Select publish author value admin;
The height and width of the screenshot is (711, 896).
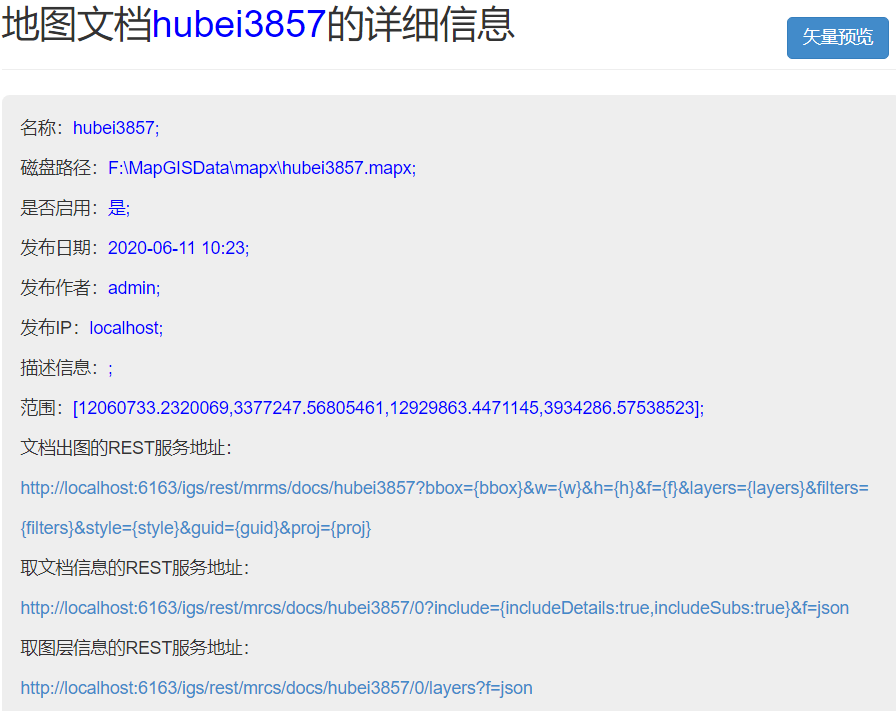click(x=134, y=287)
